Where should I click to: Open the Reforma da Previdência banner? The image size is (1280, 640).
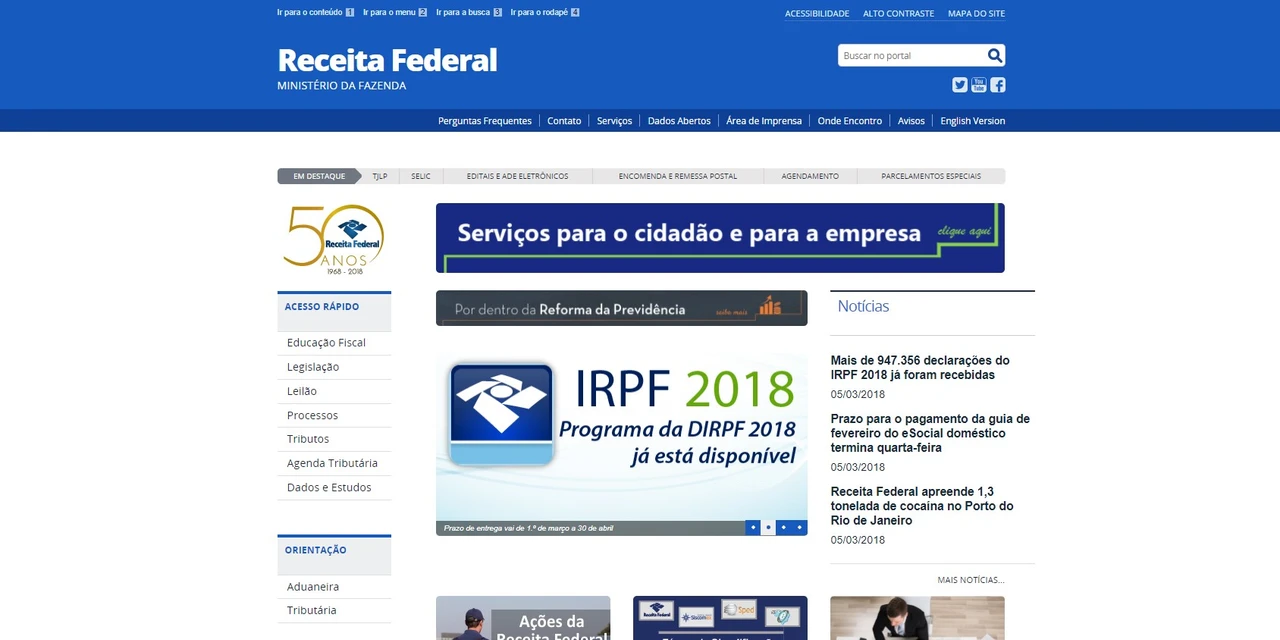(x=621, y=308)
